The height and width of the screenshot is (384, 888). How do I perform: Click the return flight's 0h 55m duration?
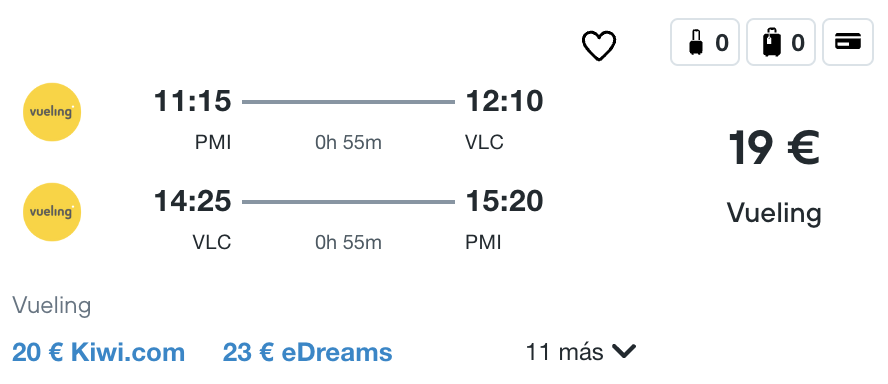pos(348,242)
